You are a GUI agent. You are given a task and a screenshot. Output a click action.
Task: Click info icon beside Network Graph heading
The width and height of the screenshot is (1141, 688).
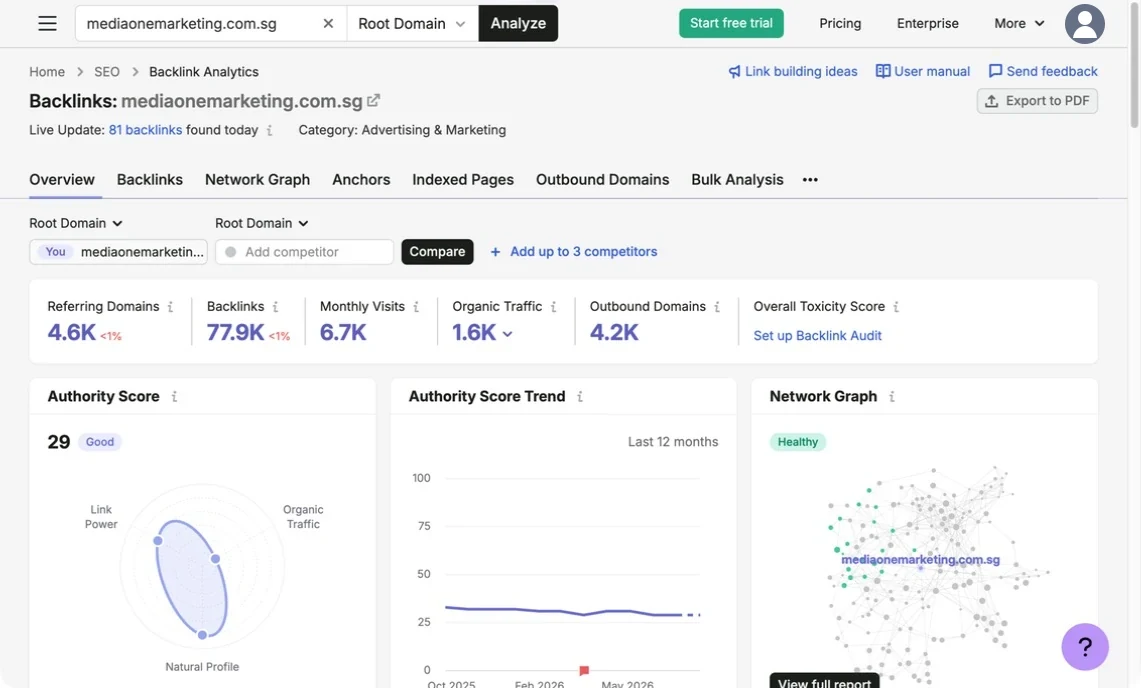click(x=891, y=397)
